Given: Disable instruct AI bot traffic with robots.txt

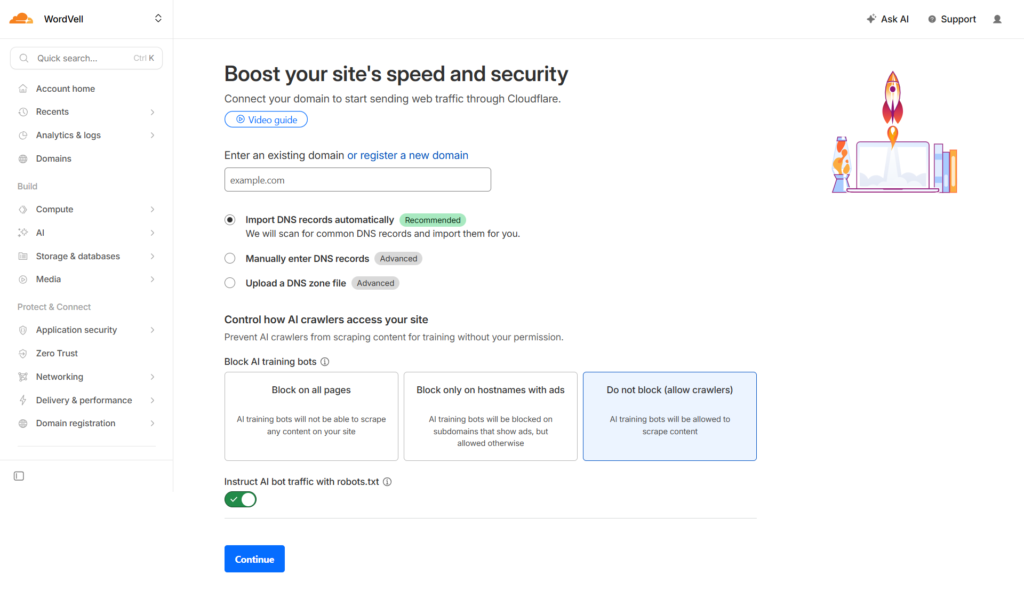Looking at the screenshot, I should (240, 498).
